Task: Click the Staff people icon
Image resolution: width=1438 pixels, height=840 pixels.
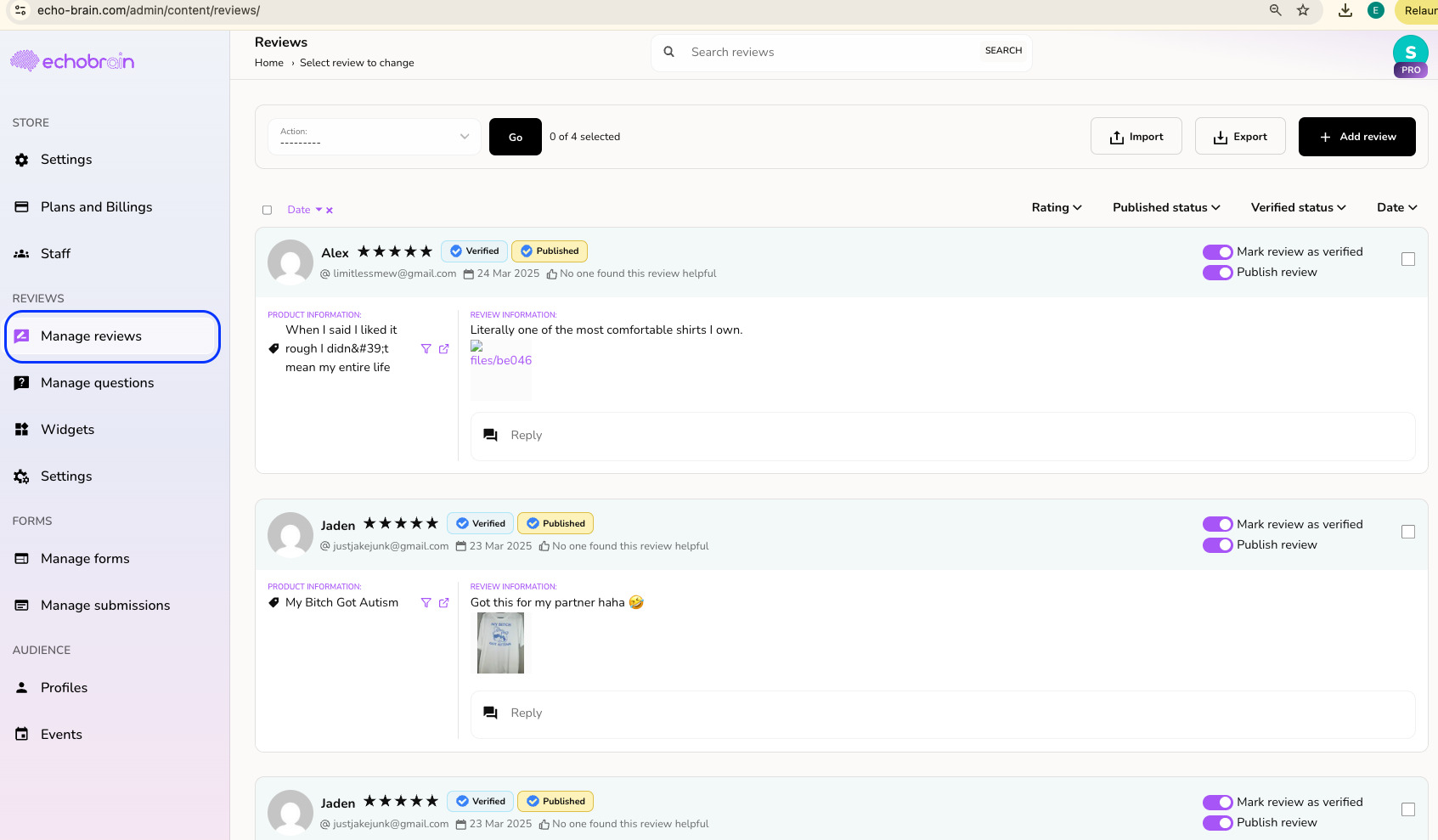Action: coord(22,254)
